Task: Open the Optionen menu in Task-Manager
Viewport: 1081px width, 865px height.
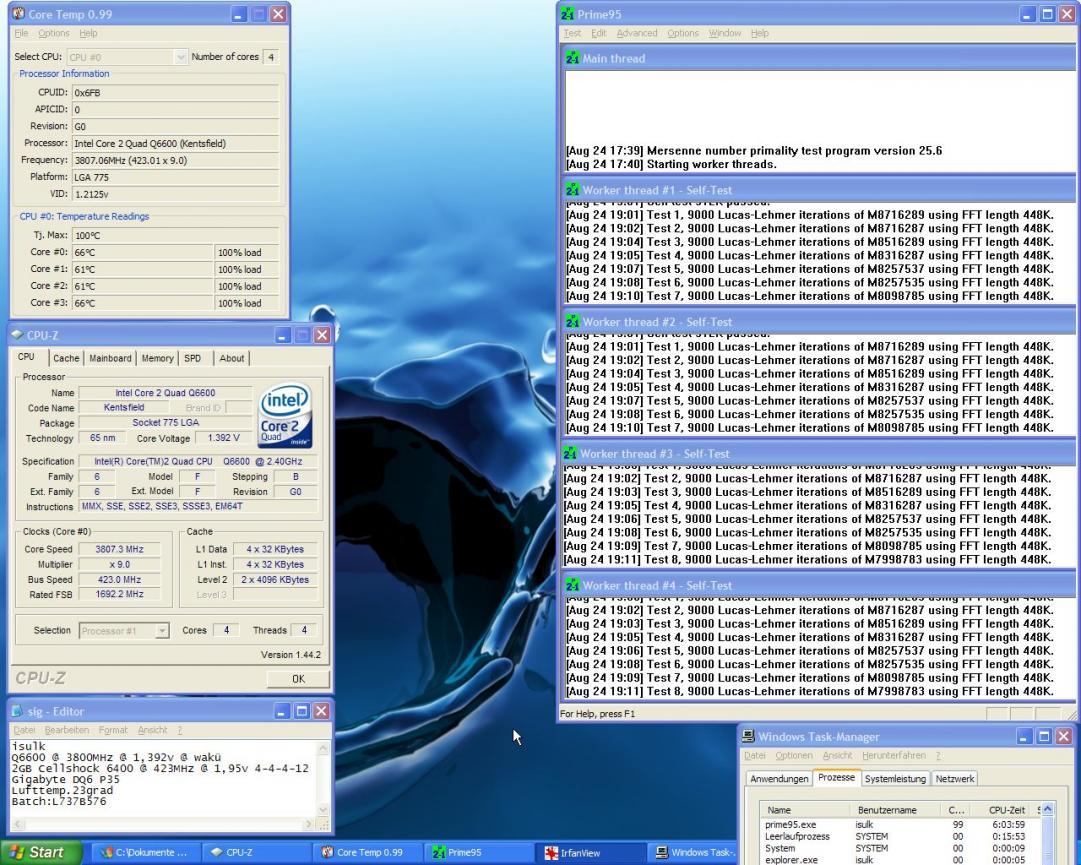Action: (794, 755)
